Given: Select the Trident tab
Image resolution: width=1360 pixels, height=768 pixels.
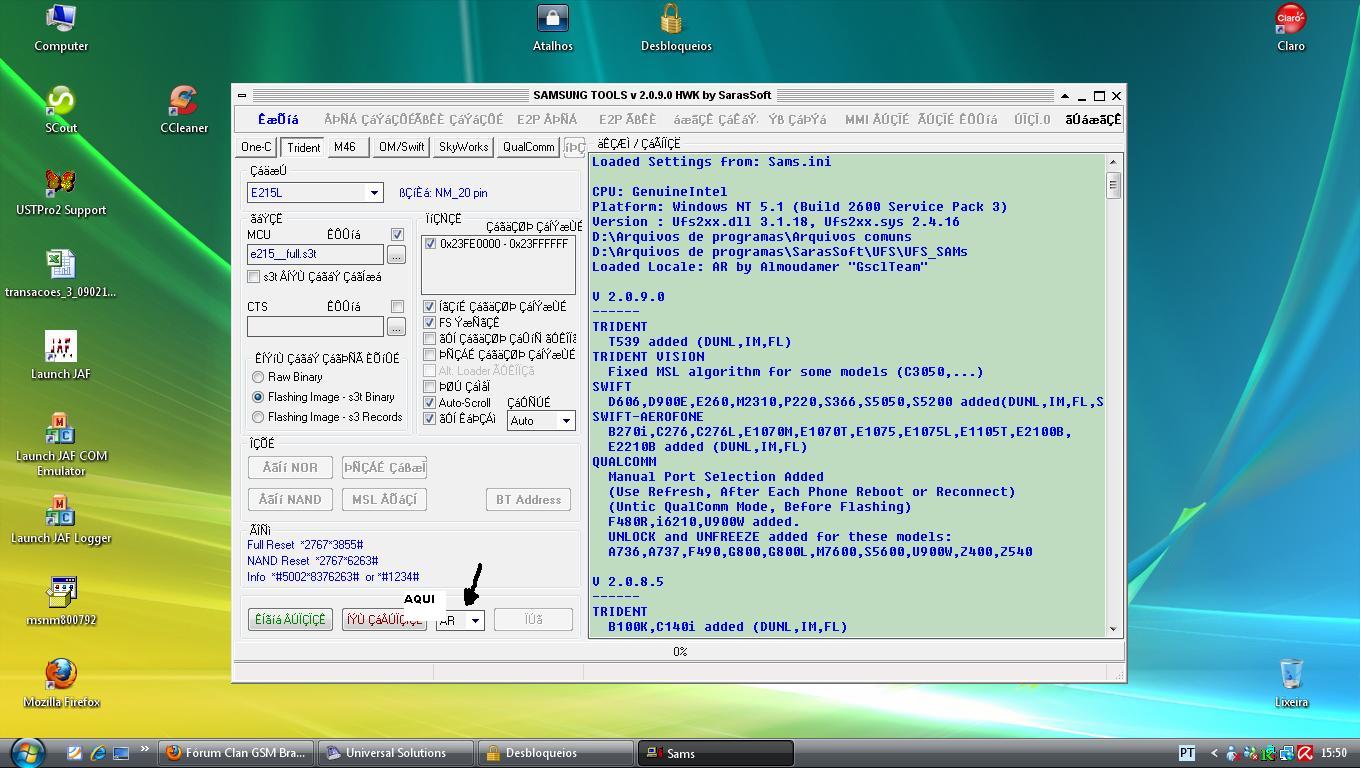Looking at the screenshot, I should (303, 147).
